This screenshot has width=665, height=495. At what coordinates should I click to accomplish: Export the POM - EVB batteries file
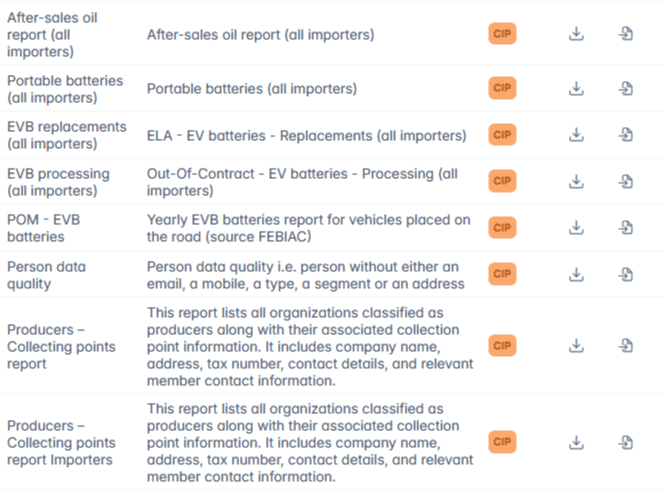[626, 228]
